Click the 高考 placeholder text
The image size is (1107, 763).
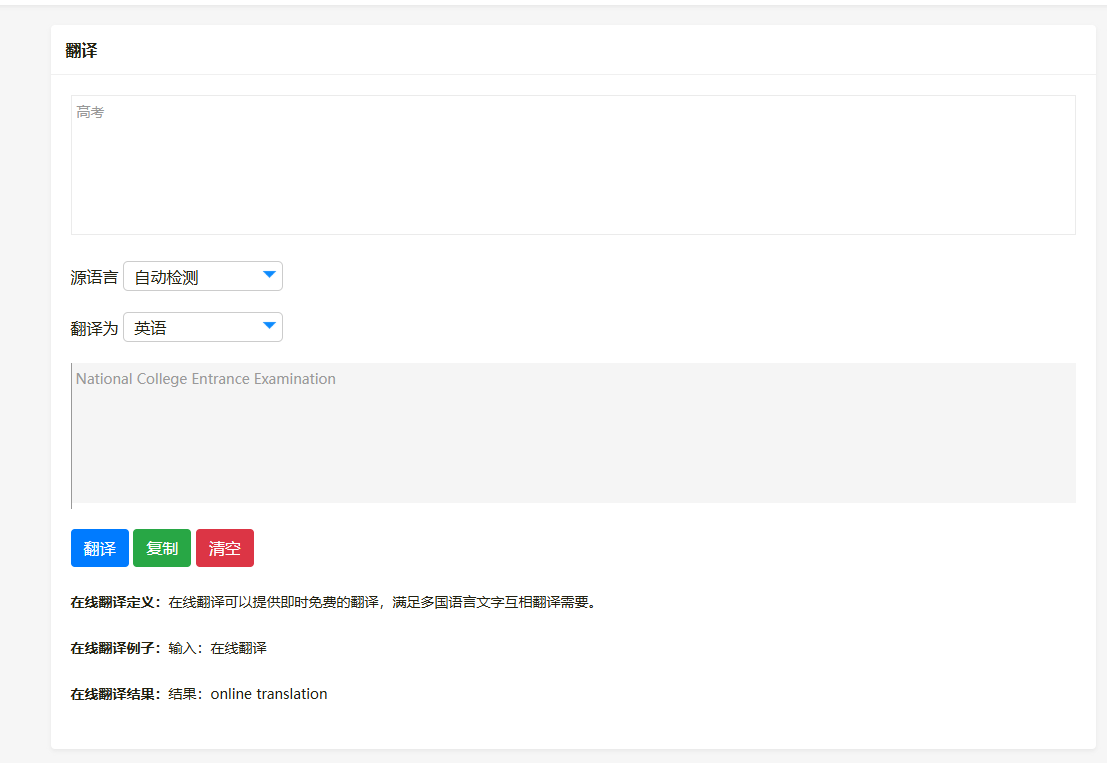[90, 113]
